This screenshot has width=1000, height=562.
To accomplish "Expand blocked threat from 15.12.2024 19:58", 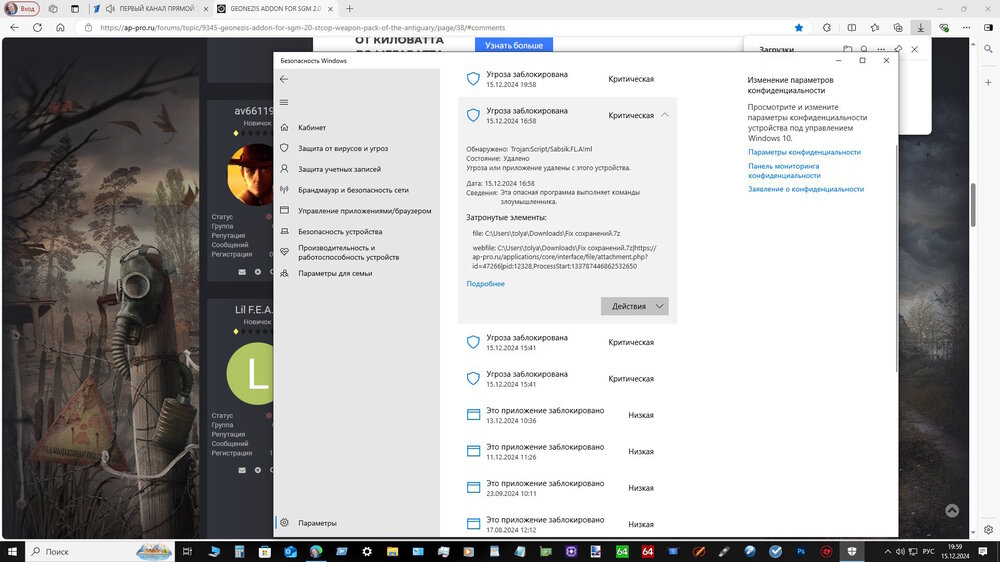I will pyautogui.click(x=567, y=79).
